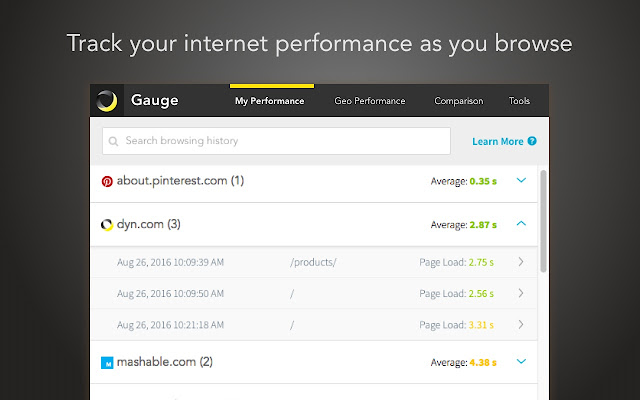
Task: Click the search magnifier icon
Action: [113, 141]
